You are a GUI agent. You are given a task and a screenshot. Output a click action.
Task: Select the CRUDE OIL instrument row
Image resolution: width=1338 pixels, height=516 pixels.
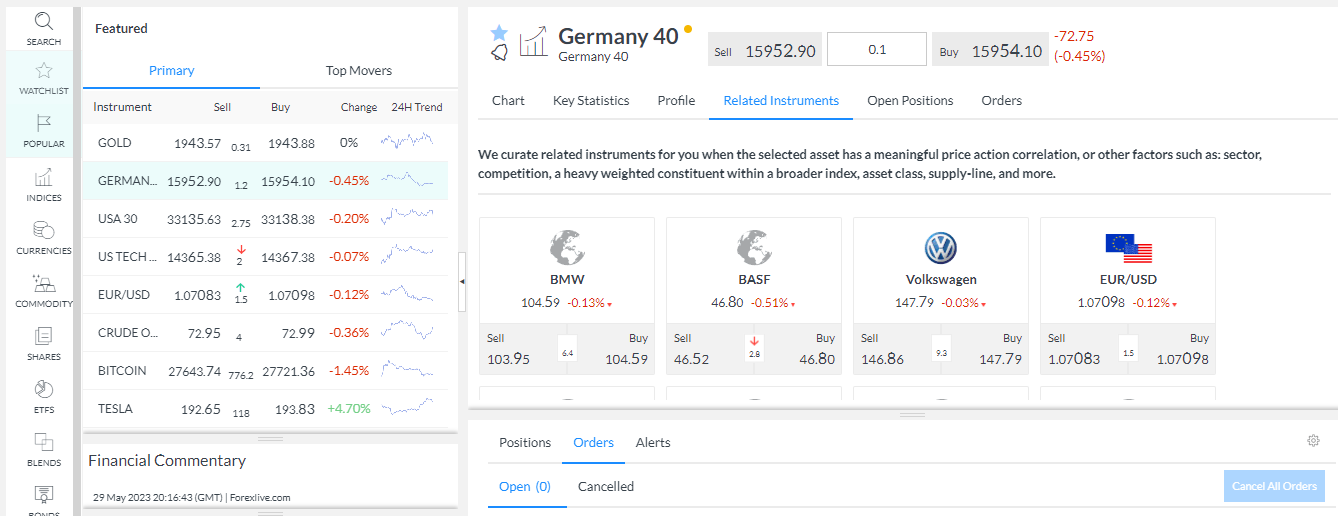coord(266,333)
